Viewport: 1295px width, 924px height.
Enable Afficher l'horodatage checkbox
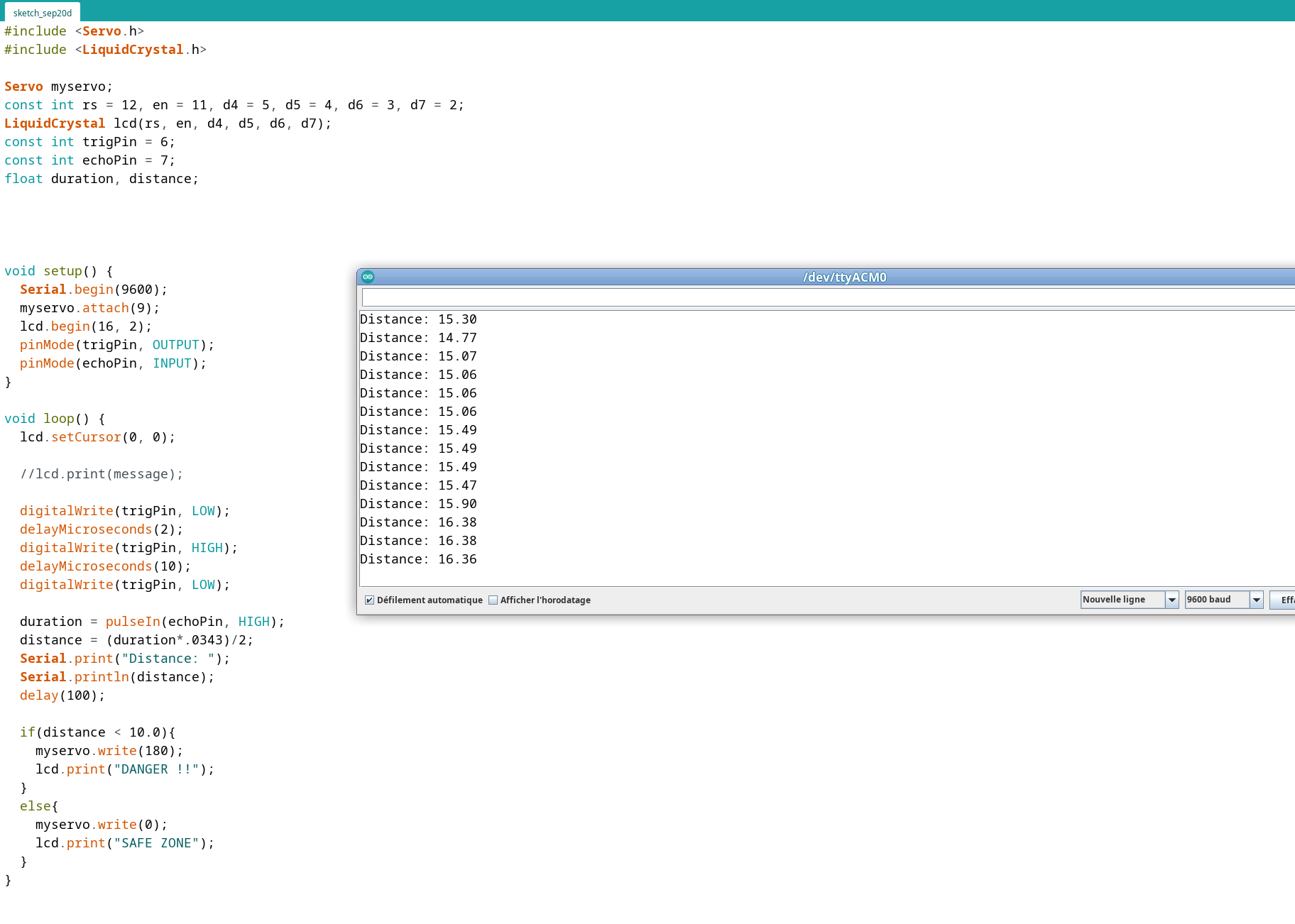click(x=493, y=600)
